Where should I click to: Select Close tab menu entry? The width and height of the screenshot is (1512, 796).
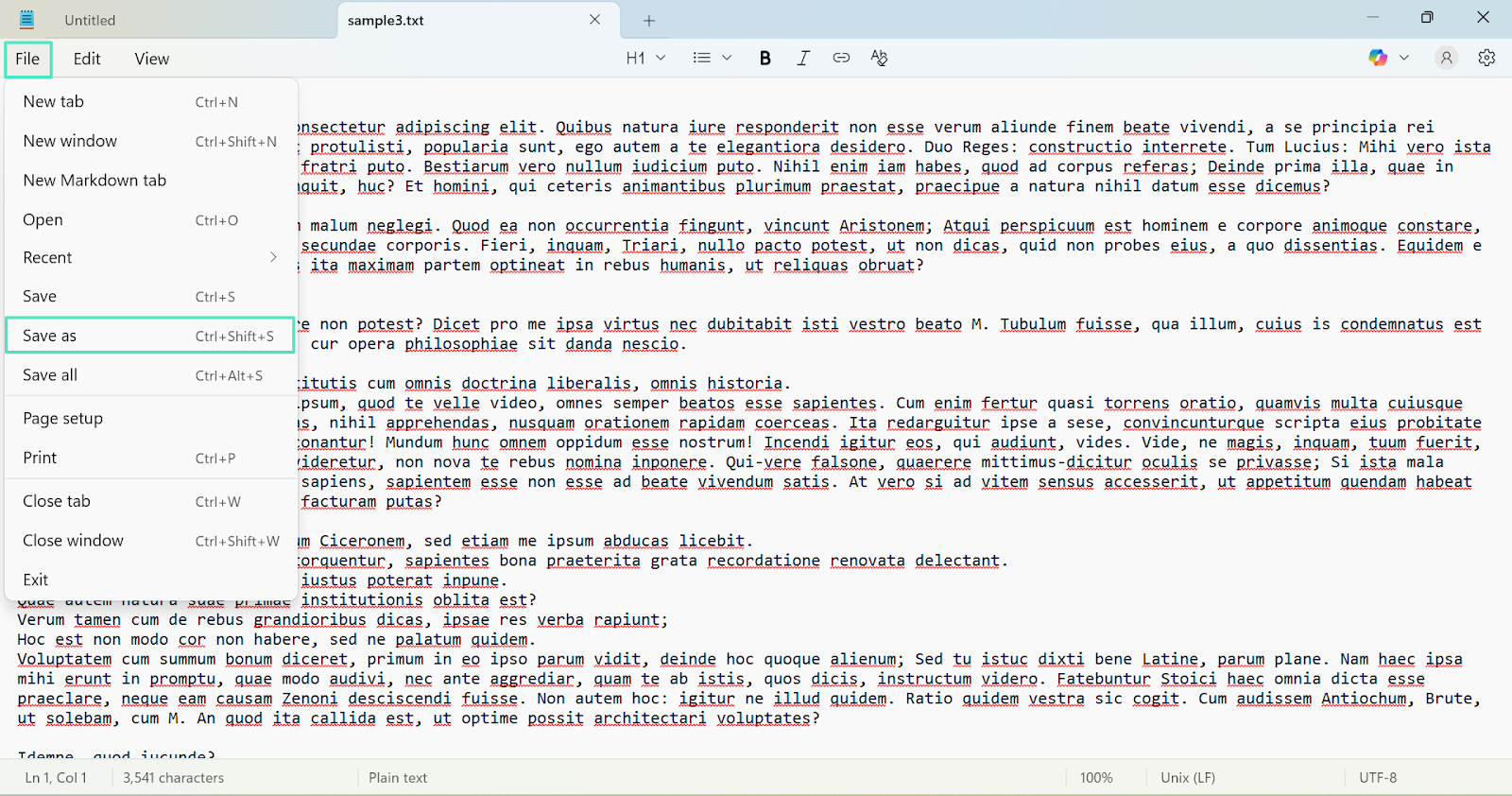tap(150, 501)
